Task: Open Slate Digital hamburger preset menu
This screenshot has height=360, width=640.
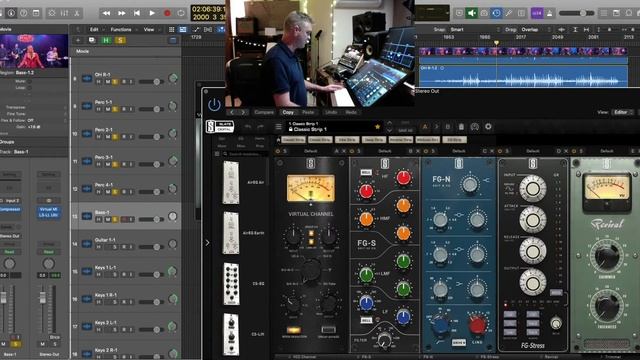Action: coord(278,127)
